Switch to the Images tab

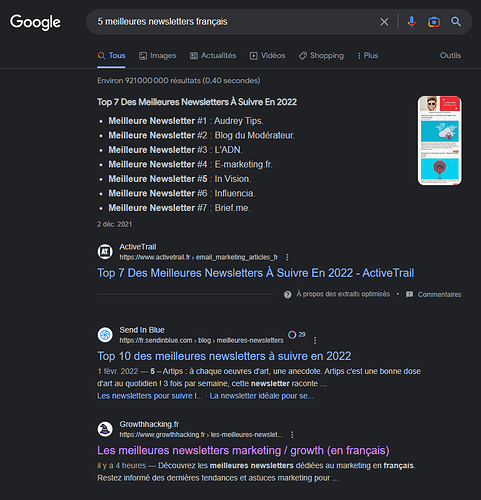pyautogui.click(x=157, y=56)
